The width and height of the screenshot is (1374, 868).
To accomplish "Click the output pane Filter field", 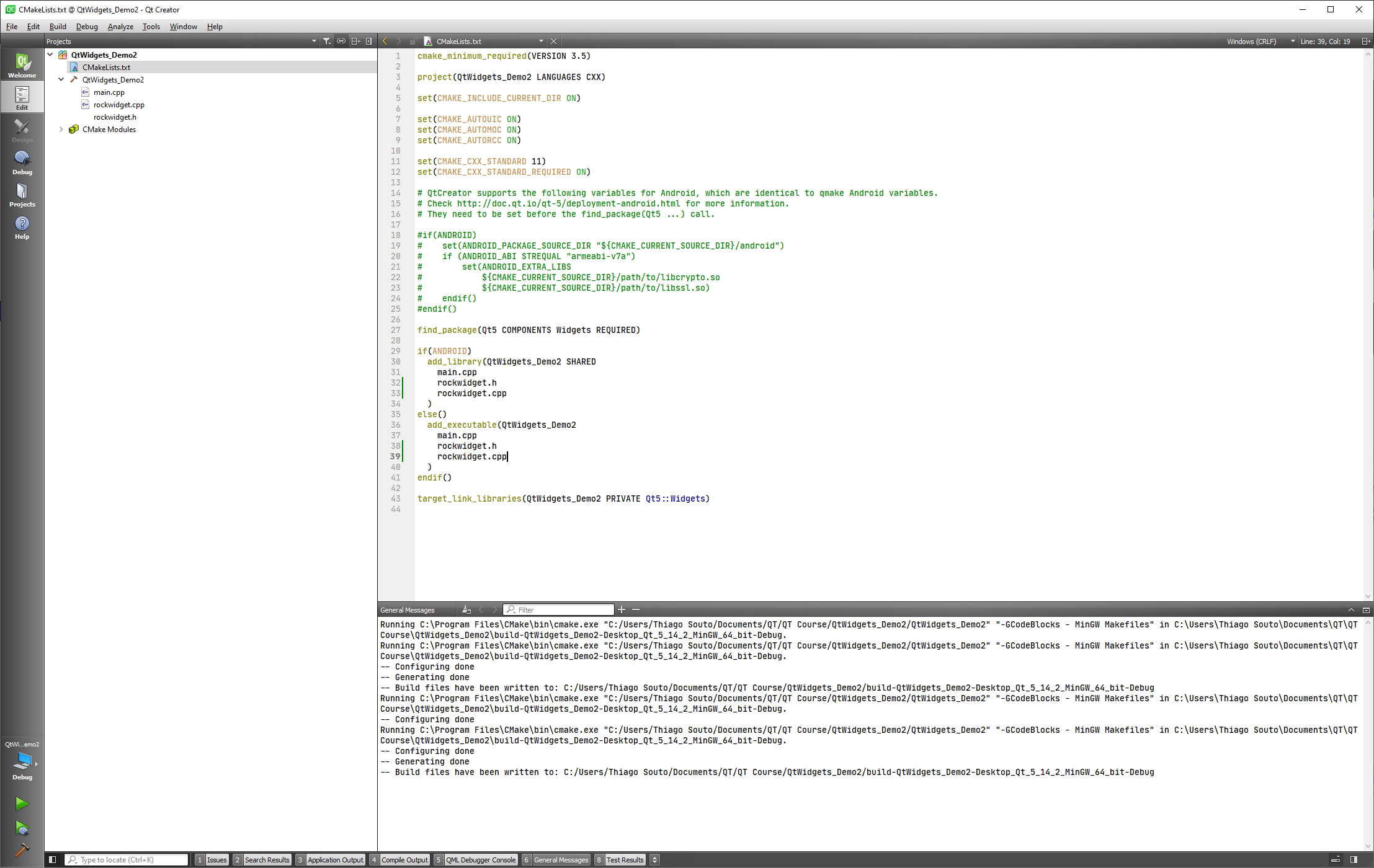I will [558, 610].
